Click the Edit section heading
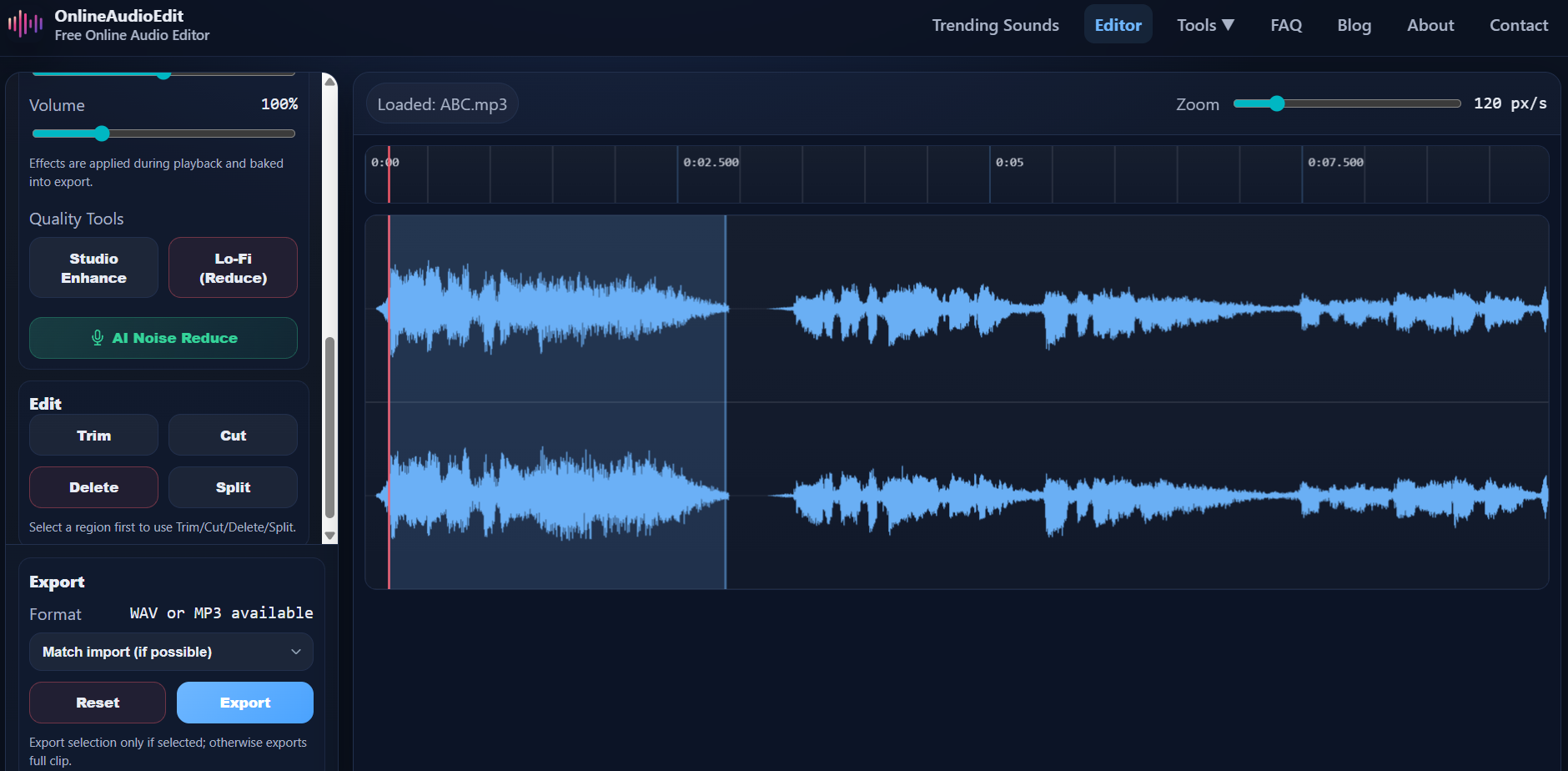1568x771 pixels. (x=45, y=404)
